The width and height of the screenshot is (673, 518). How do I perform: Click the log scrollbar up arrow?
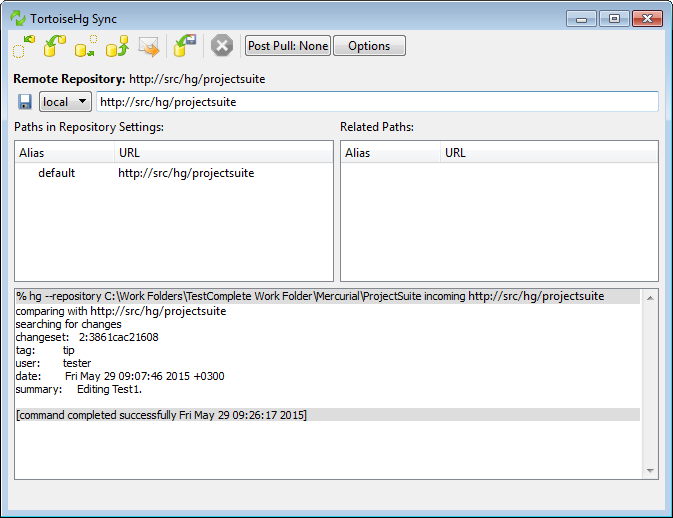point(650,298)
